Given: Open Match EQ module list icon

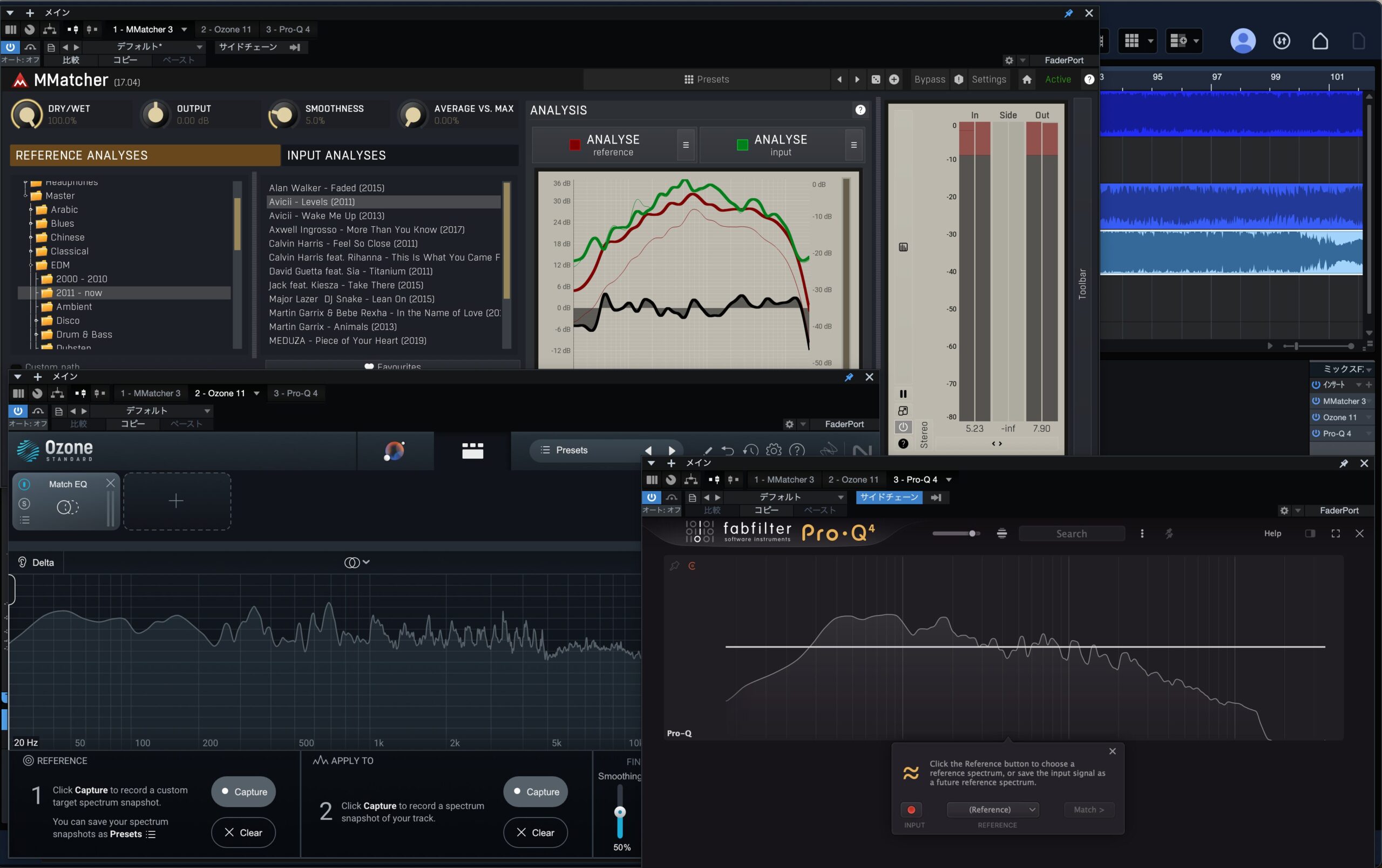Looking at the screenshot, I should (25, 520).
